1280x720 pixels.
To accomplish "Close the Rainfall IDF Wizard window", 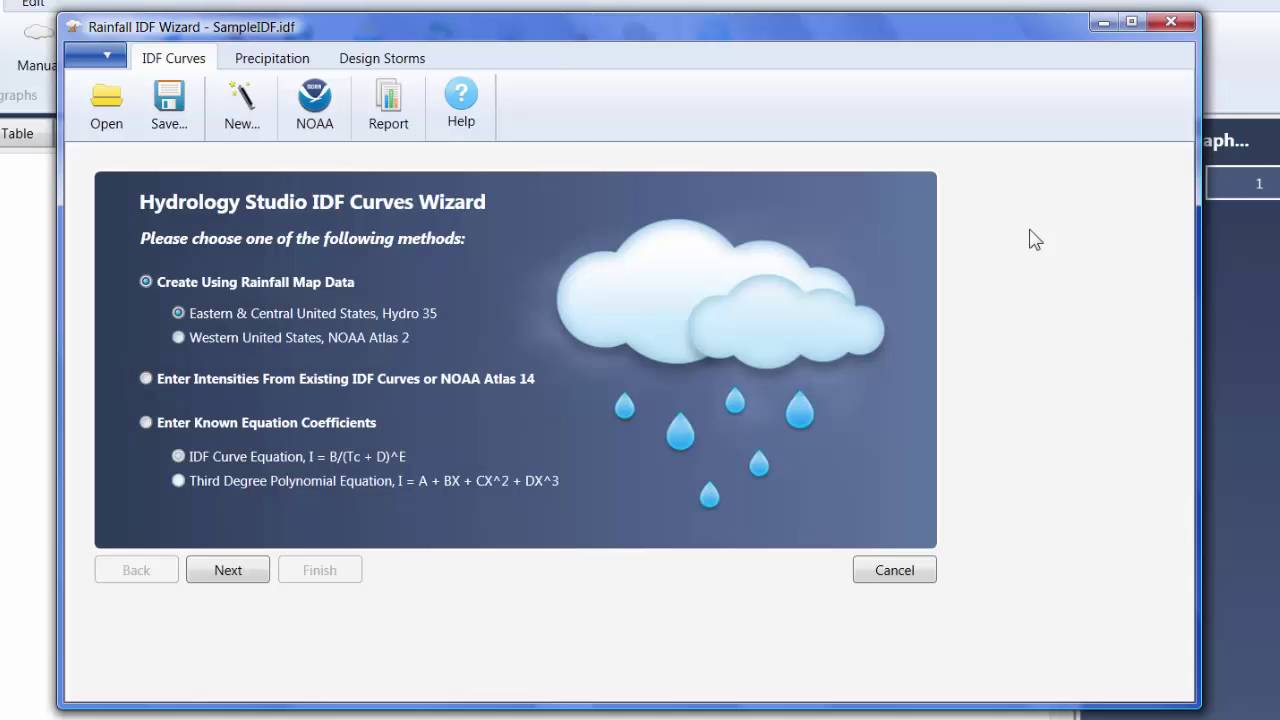I will pos(1170,22).
